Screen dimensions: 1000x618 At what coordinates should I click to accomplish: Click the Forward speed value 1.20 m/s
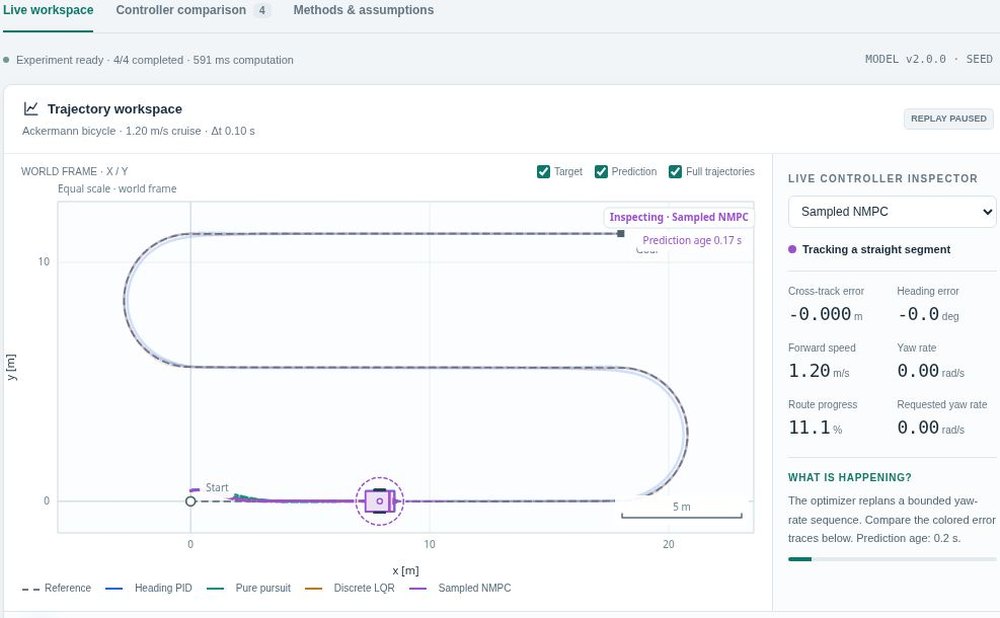[x=818, y=371]
